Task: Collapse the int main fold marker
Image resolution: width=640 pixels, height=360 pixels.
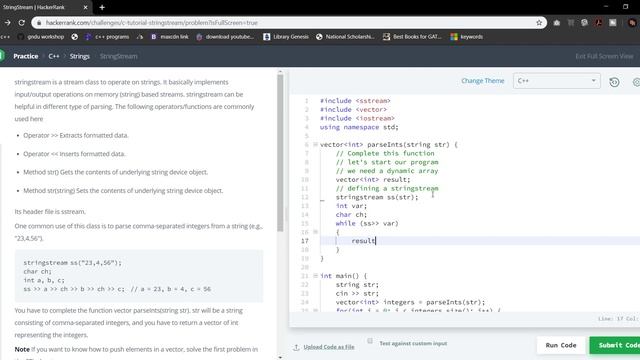Action: (x=315, y=276)
